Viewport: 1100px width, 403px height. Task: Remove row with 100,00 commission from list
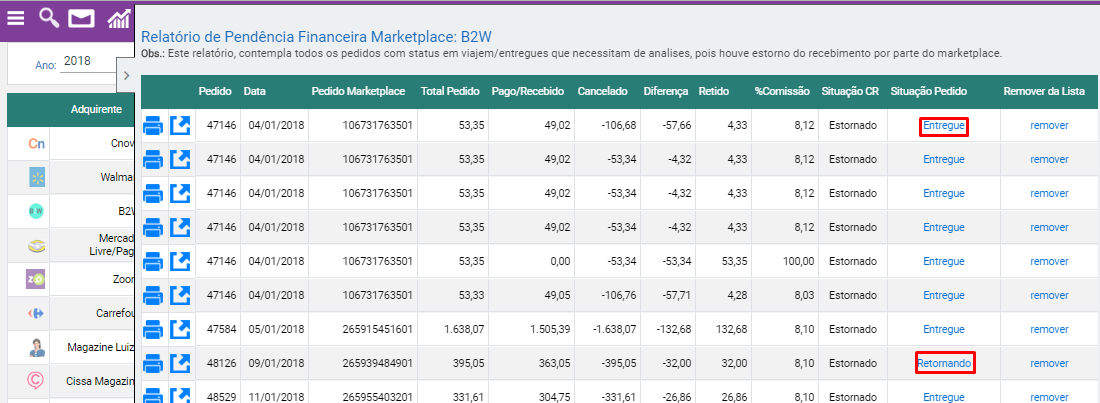(x=1049, y=261)
